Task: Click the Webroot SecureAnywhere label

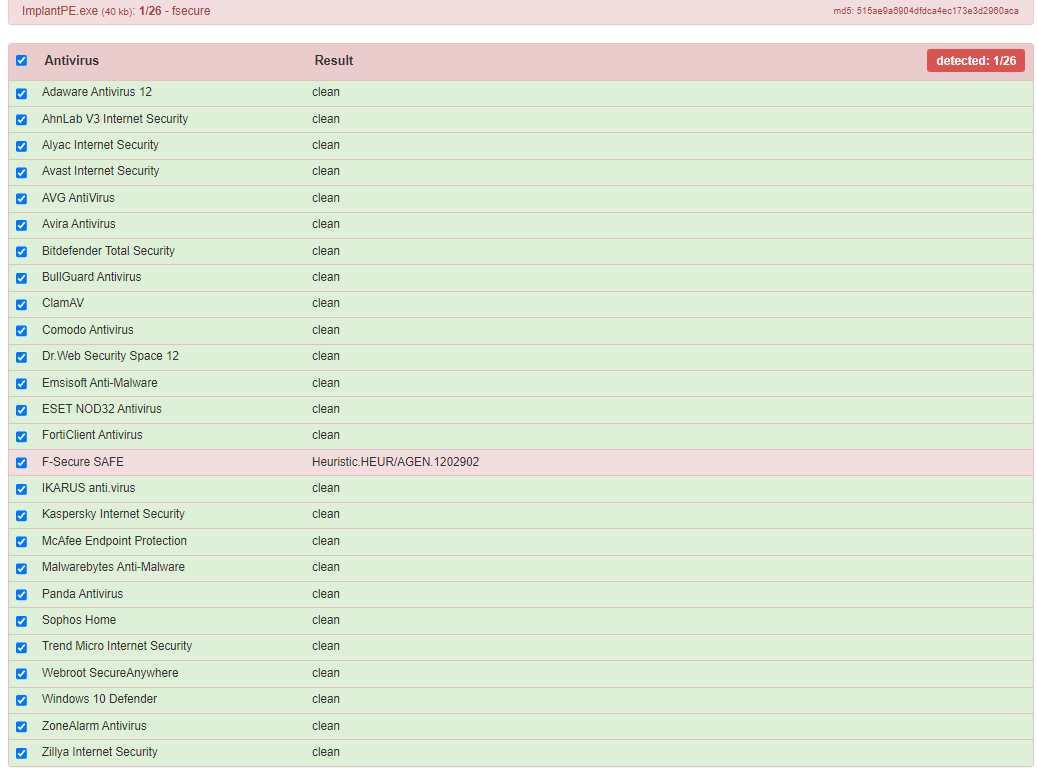Action: click(110, 672)
